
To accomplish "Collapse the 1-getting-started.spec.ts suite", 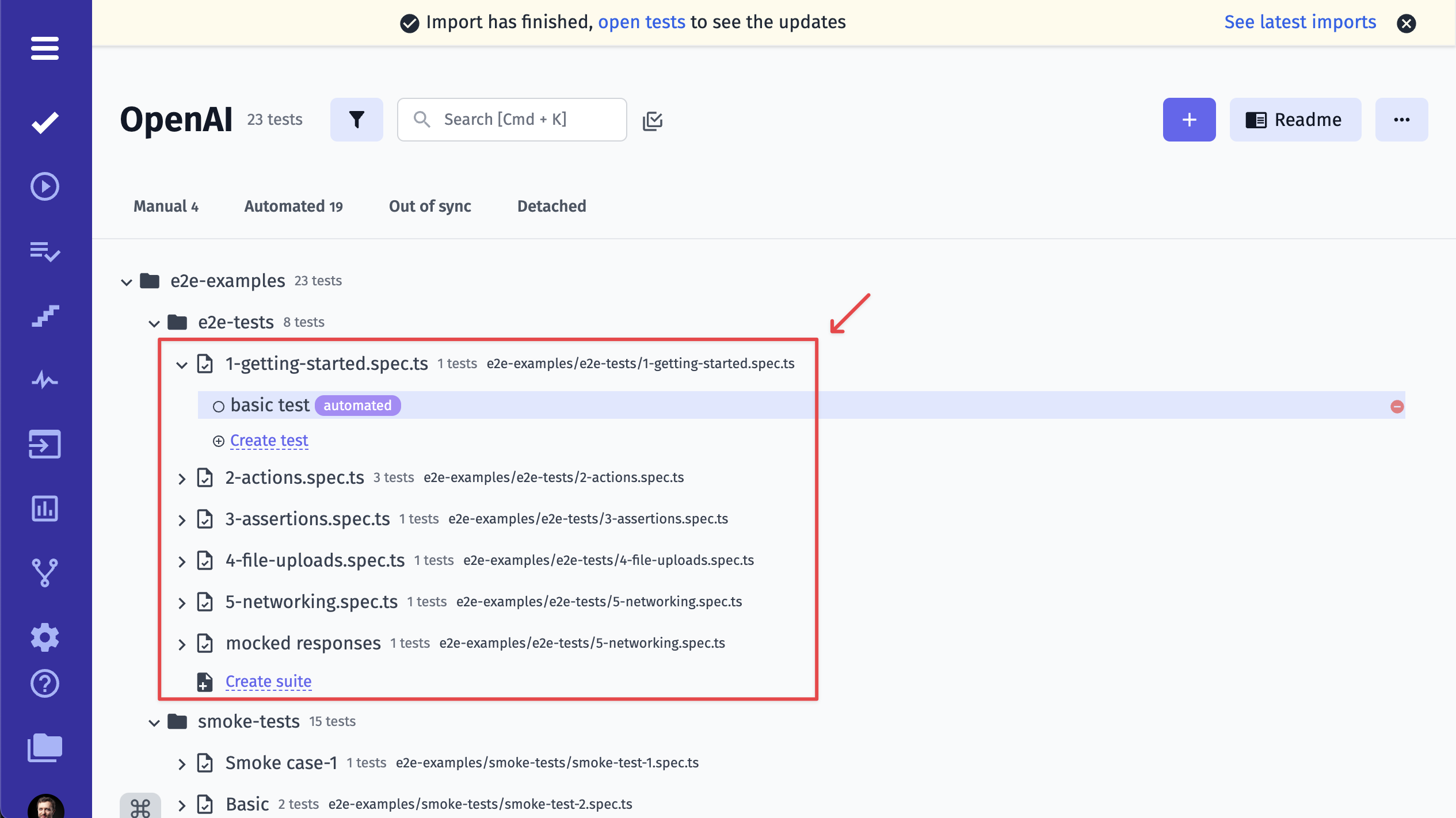I will [181, 363].
